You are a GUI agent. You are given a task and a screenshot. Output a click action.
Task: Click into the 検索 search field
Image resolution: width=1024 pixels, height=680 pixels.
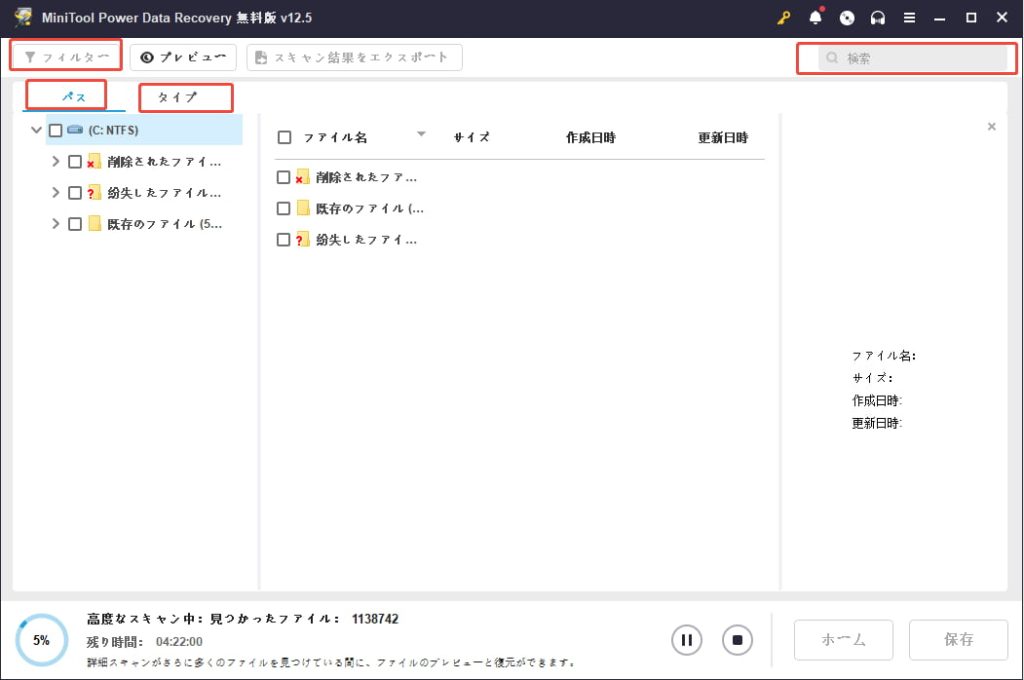tap(912, 58)
